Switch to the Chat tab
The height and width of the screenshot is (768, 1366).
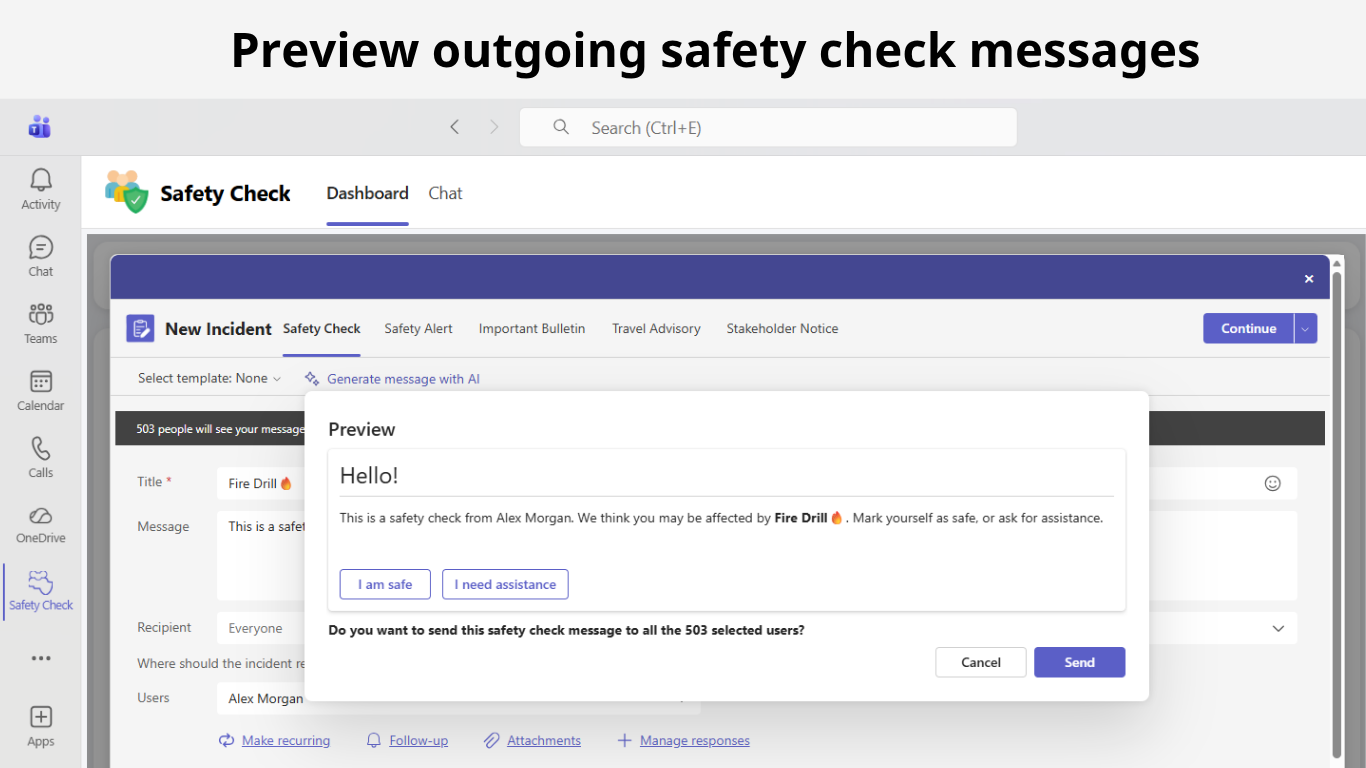point(445,193)
